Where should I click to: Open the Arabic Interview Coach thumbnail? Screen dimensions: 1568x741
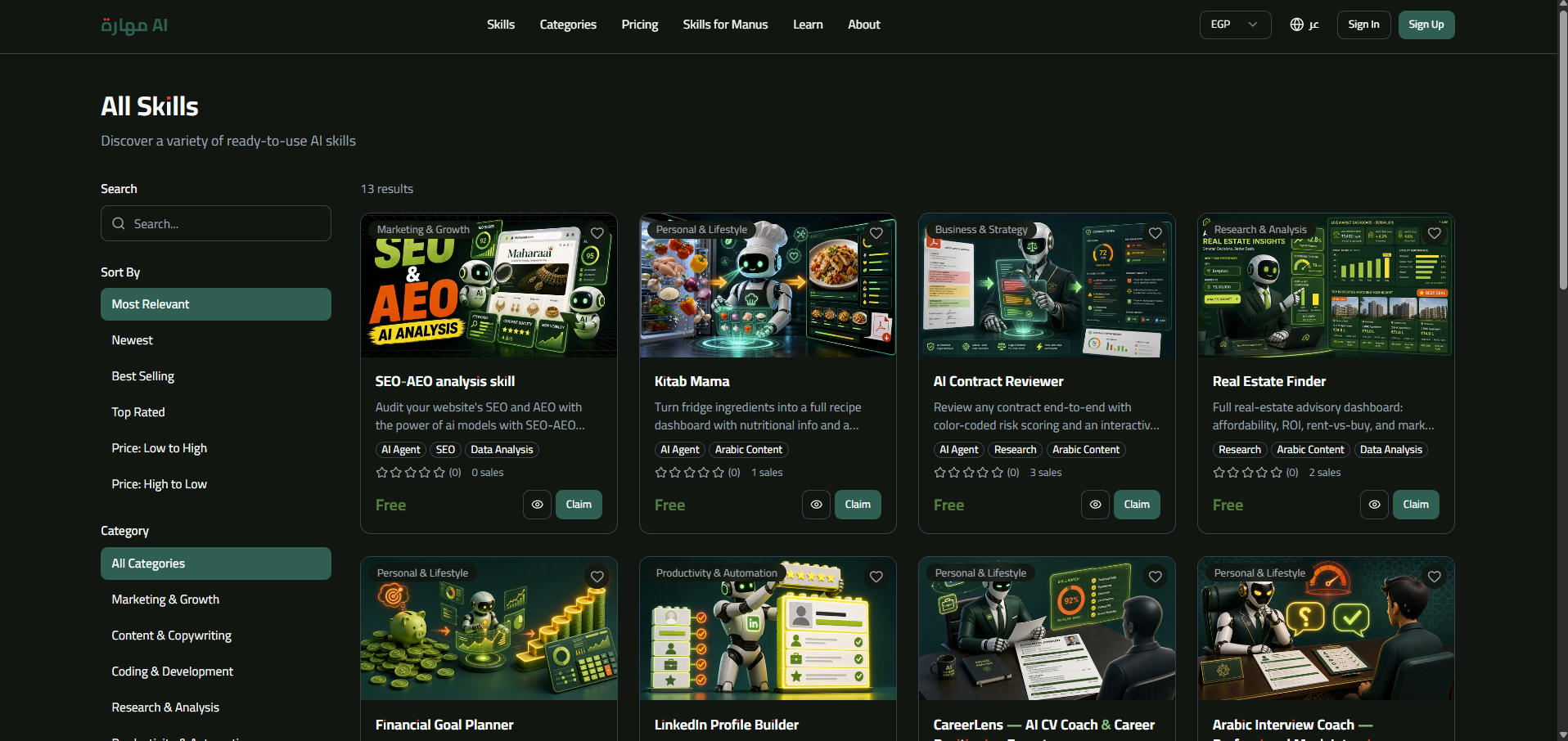[1326, 629]
